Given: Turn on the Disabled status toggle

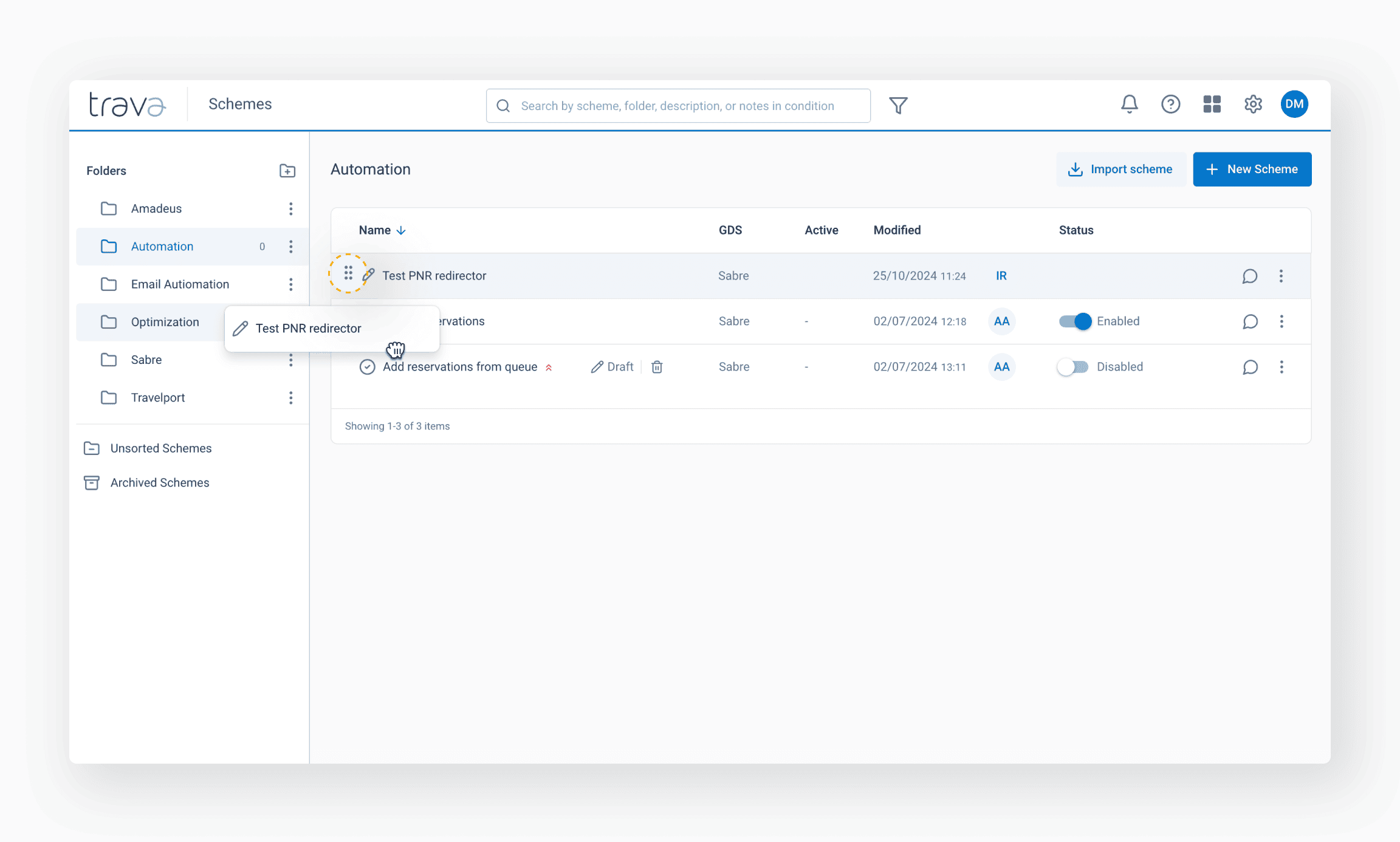Looking at the screenshot, I should point(1073,367).
